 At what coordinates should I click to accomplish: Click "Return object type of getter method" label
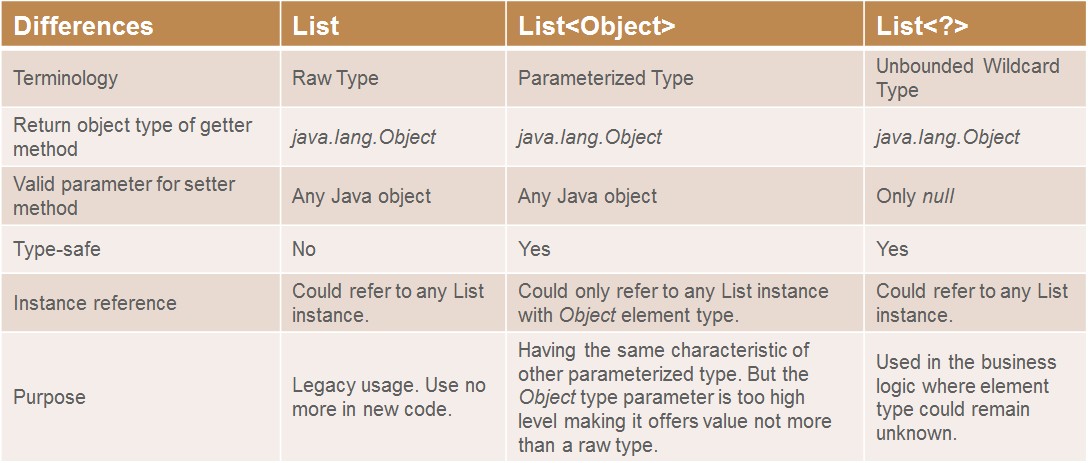pyautogui.click(x=132, y=137)
